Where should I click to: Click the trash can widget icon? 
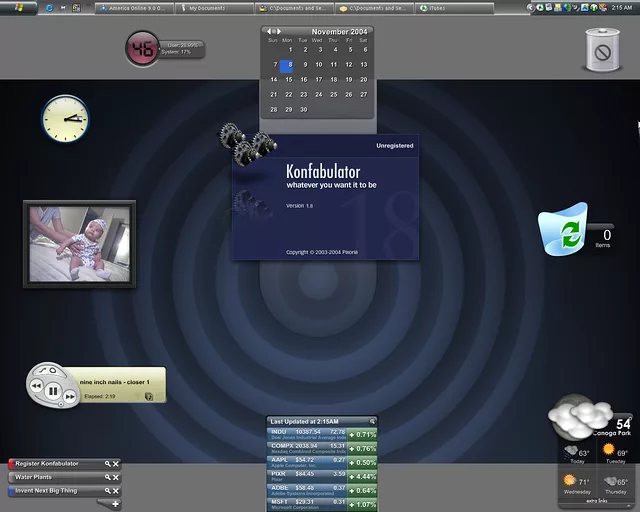[x=602, y=50]
